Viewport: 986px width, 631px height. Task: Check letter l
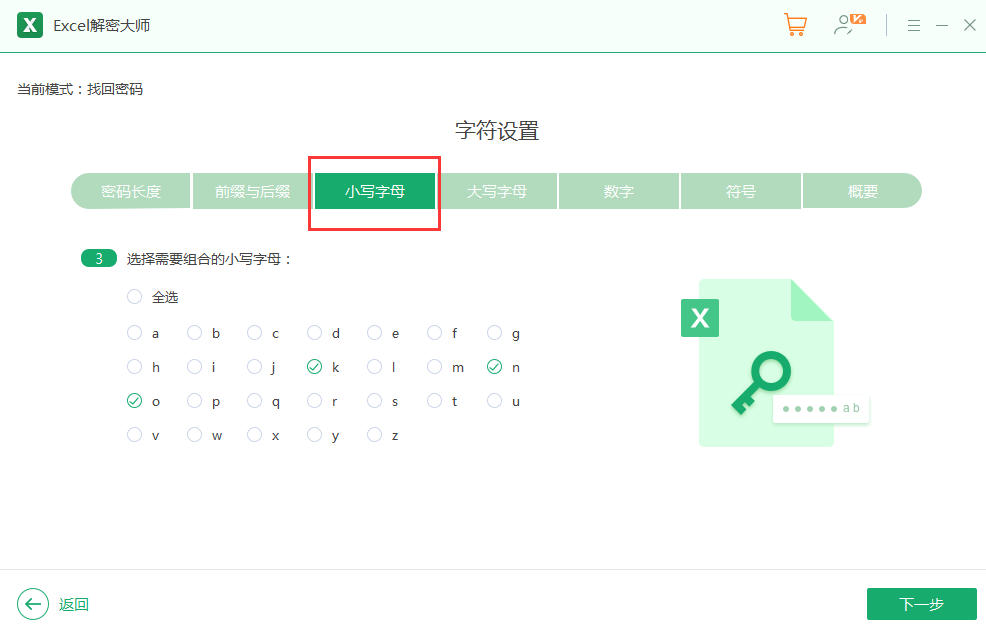click(375, 367)
